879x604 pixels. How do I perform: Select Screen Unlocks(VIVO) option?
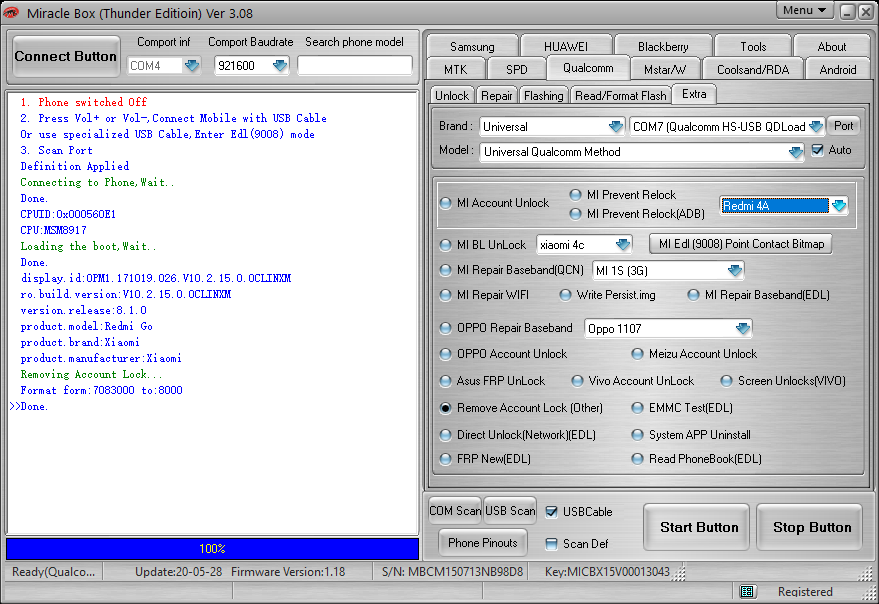pos(727,381)
